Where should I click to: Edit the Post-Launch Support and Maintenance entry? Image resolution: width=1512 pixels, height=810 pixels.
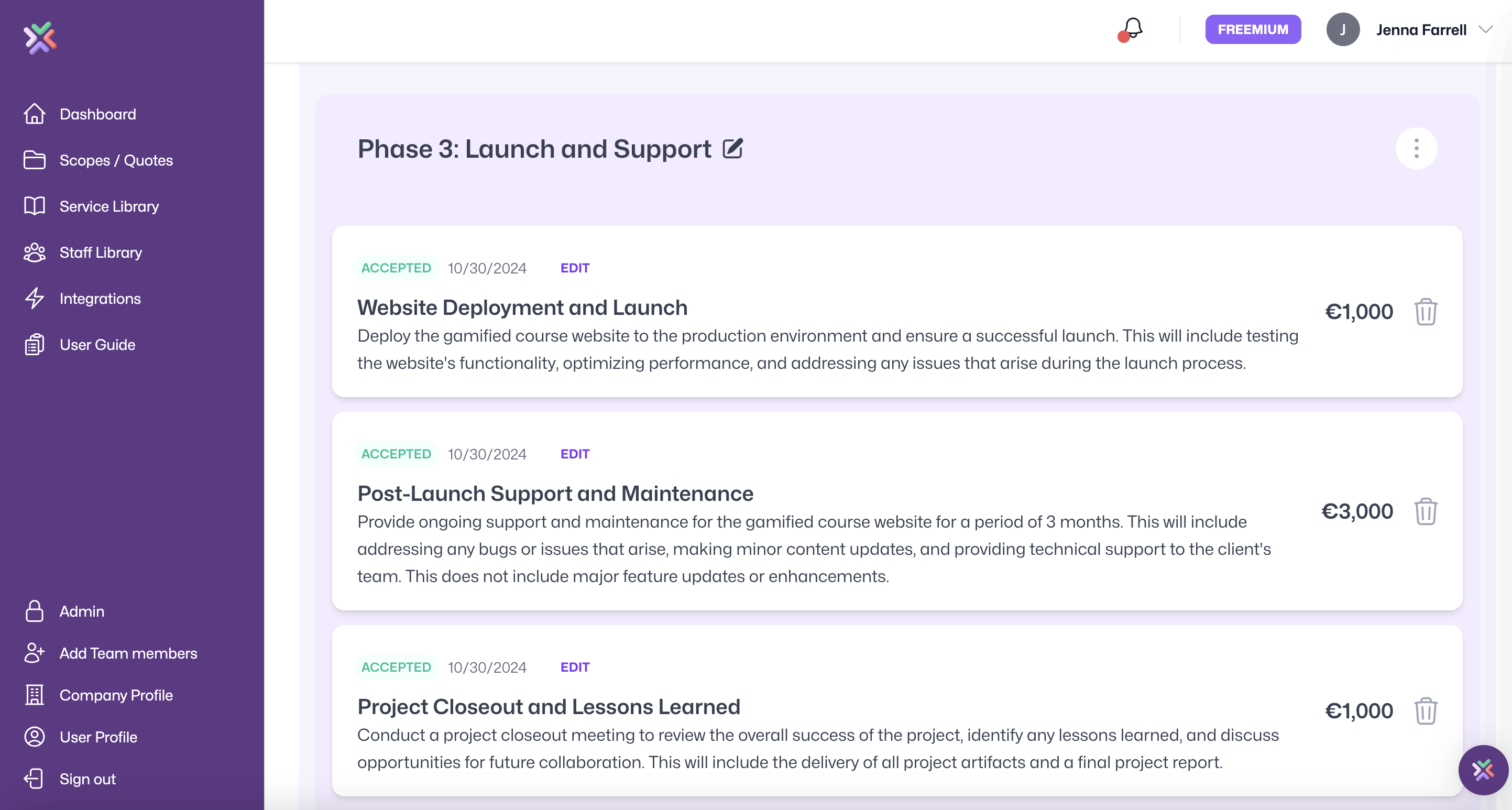point(575,454)
